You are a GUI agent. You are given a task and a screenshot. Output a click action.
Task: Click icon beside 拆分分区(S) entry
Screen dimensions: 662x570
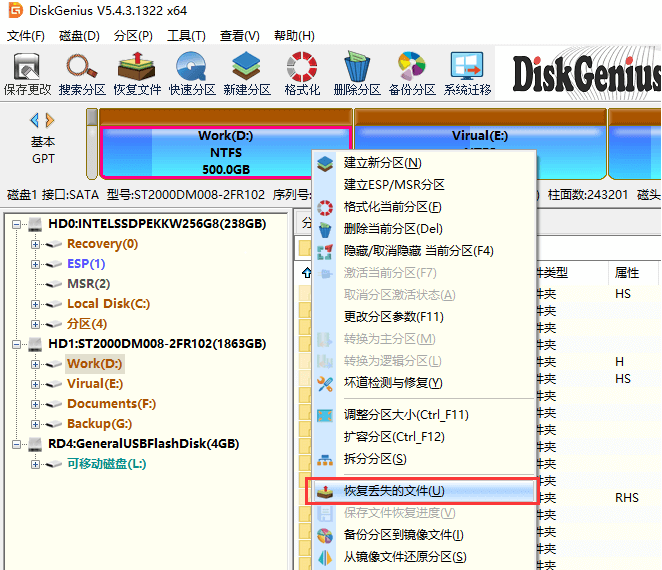click(325, 460)
